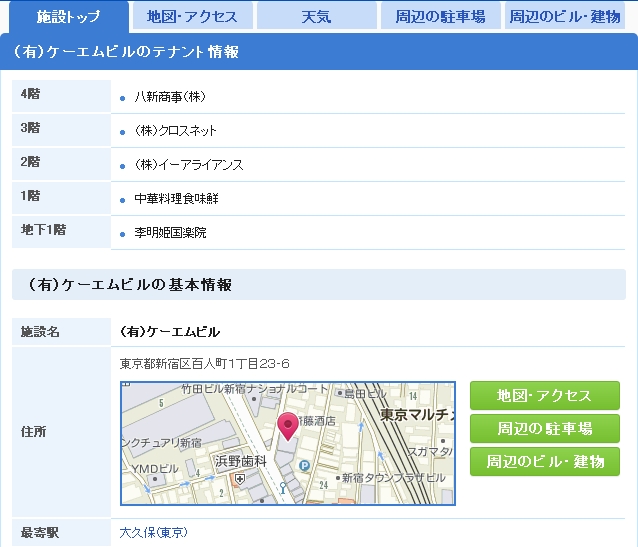Select tenant (株)クロスネット on 3階
This screenshot has width=638, height=547.
click(176, 131)
